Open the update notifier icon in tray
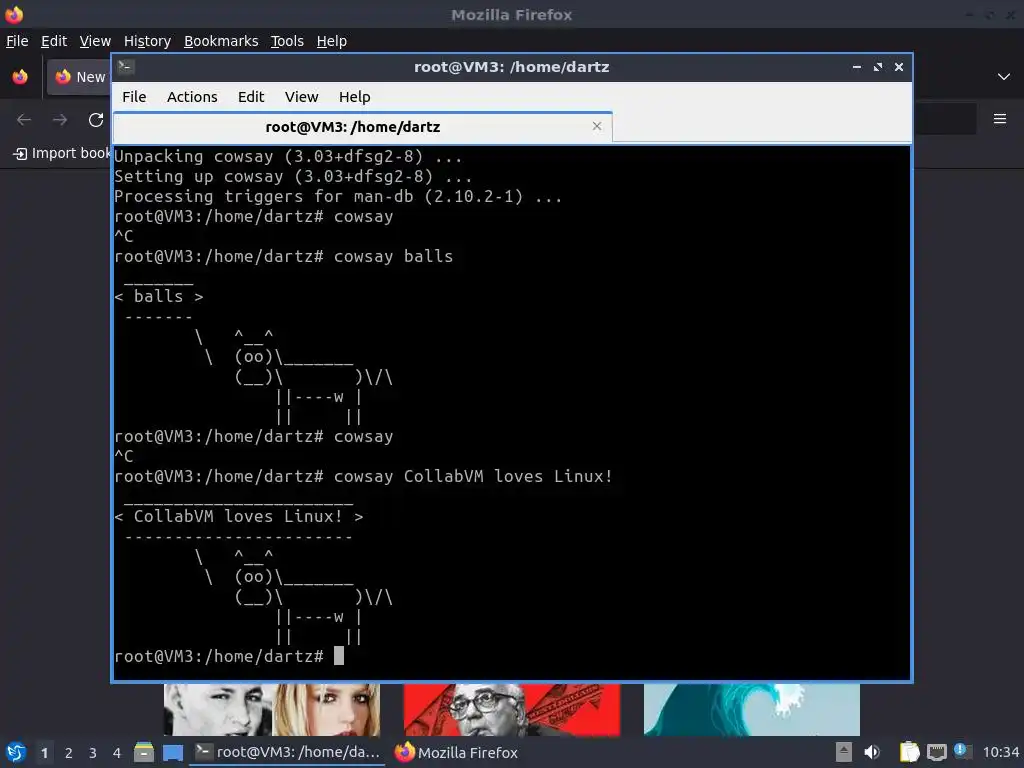The height and width of the screenshot is (768, 1024). click(x=961, y=750)
